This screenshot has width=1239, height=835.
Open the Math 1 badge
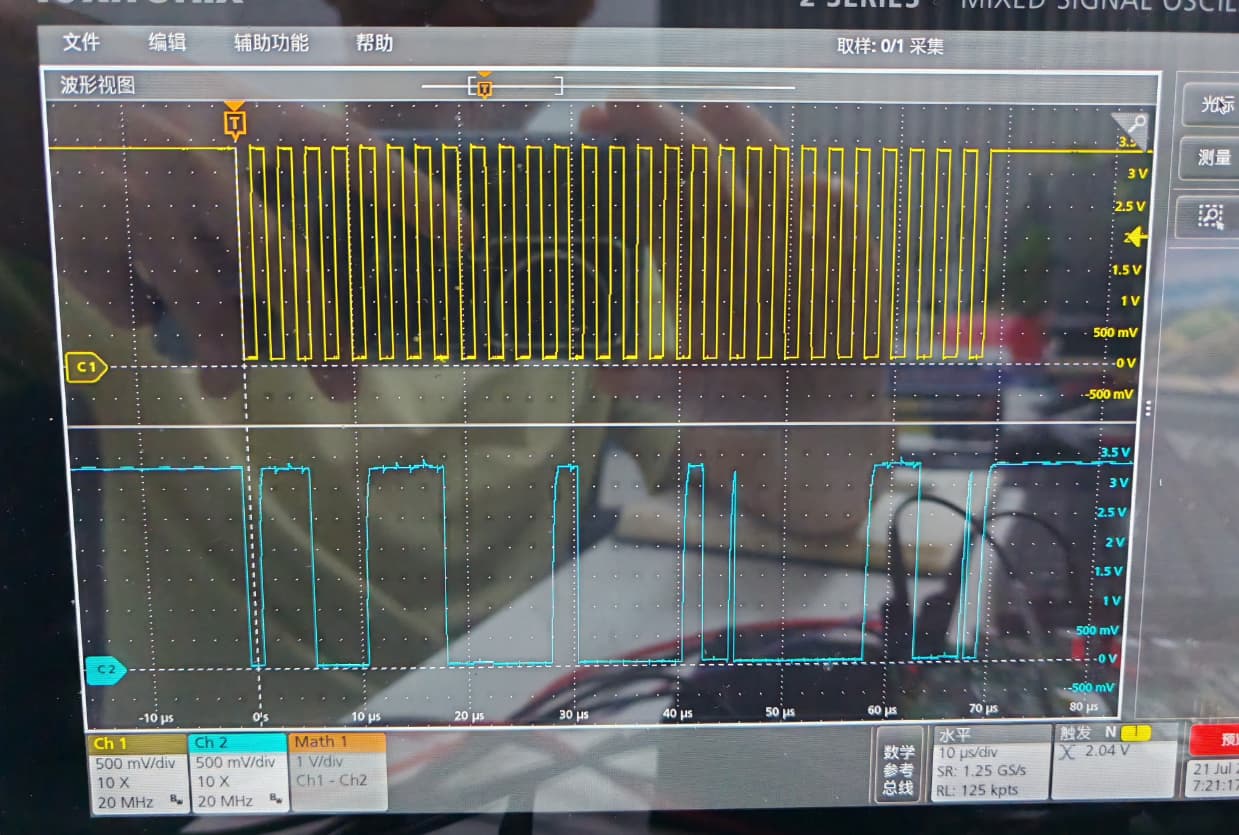(x=337, y=772)
